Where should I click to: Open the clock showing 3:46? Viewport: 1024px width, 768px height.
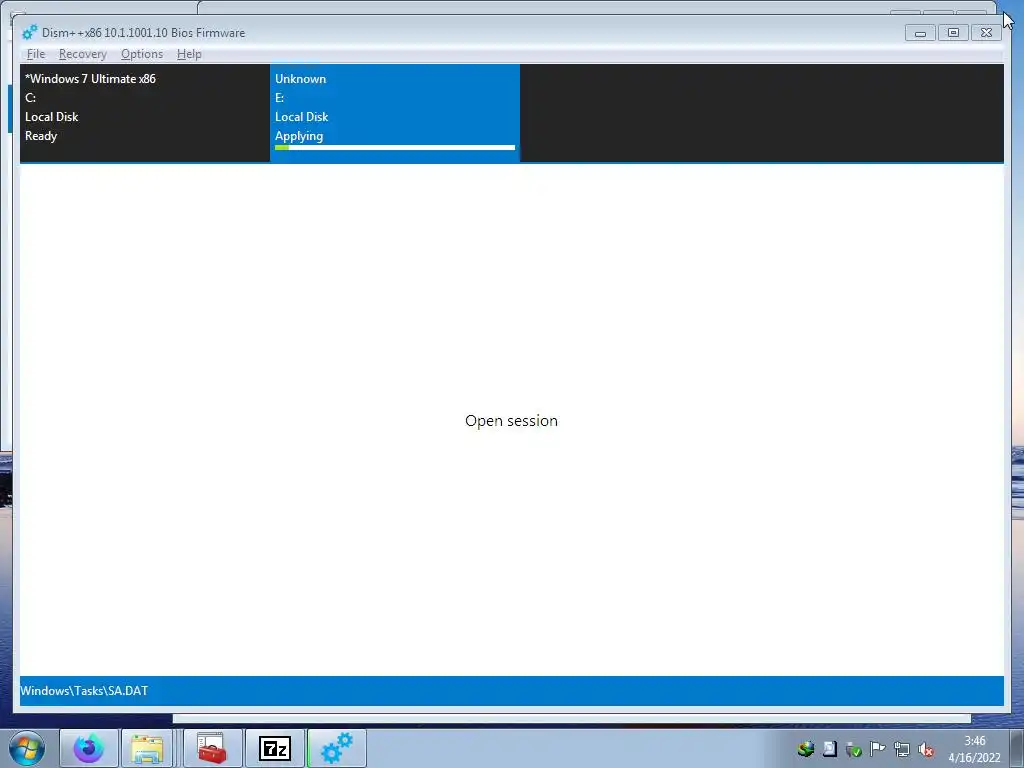point(974,749)
